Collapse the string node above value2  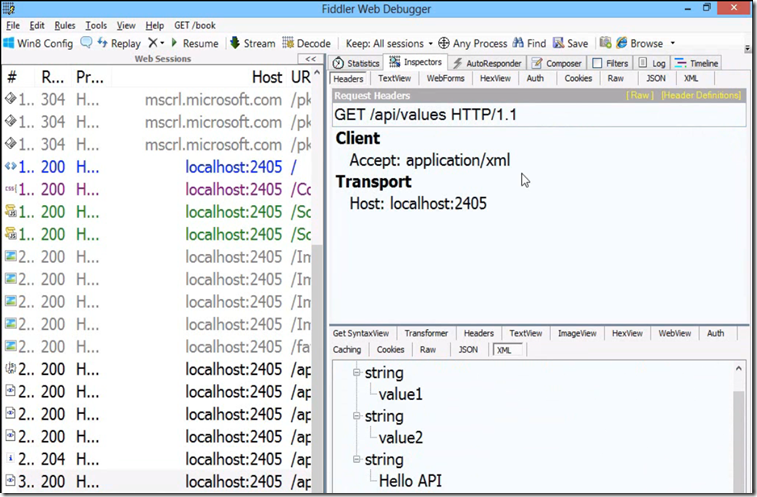356,416
